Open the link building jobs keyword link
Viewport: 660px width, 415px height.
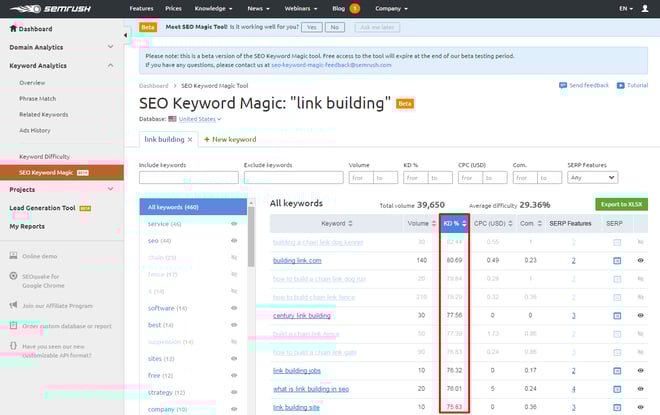(297, 371)
